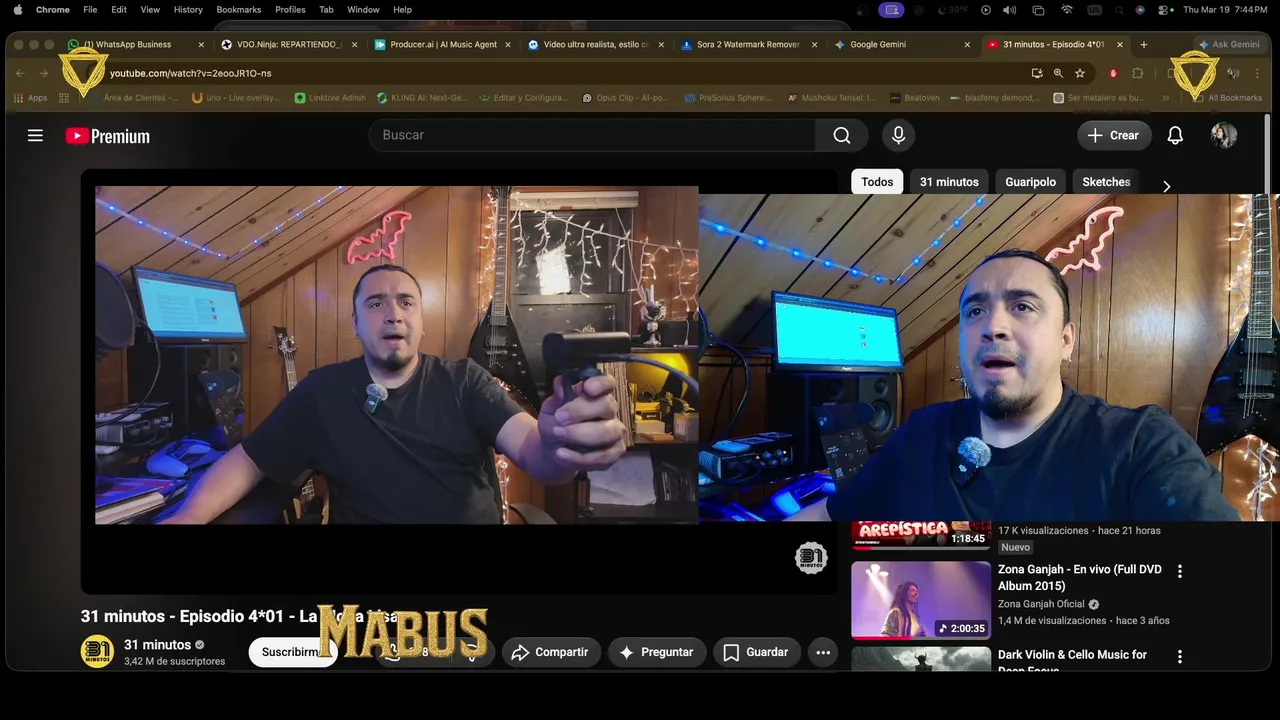Select the Sketches filter chip

coord(1106,182)
